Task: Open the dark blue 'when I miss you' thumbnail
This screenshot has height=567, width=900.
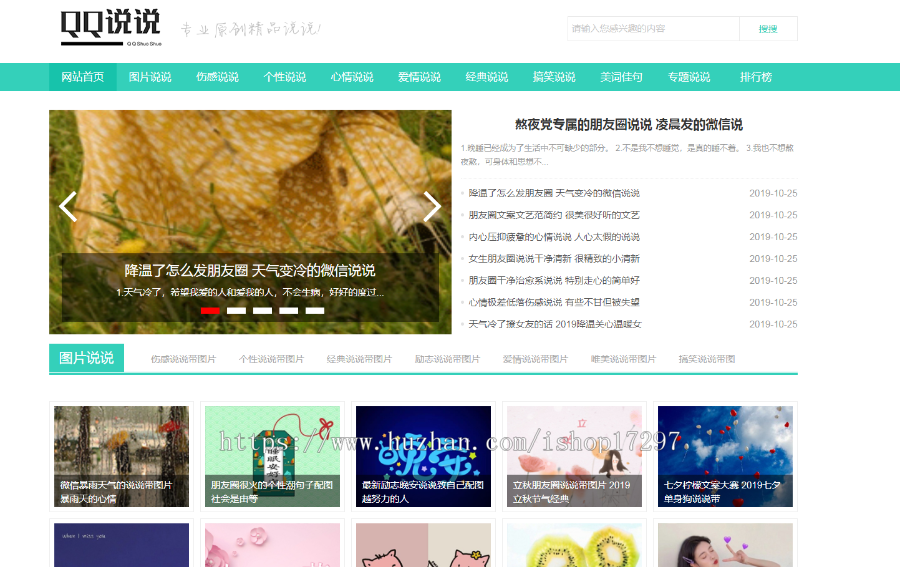Action: point(121,545)
